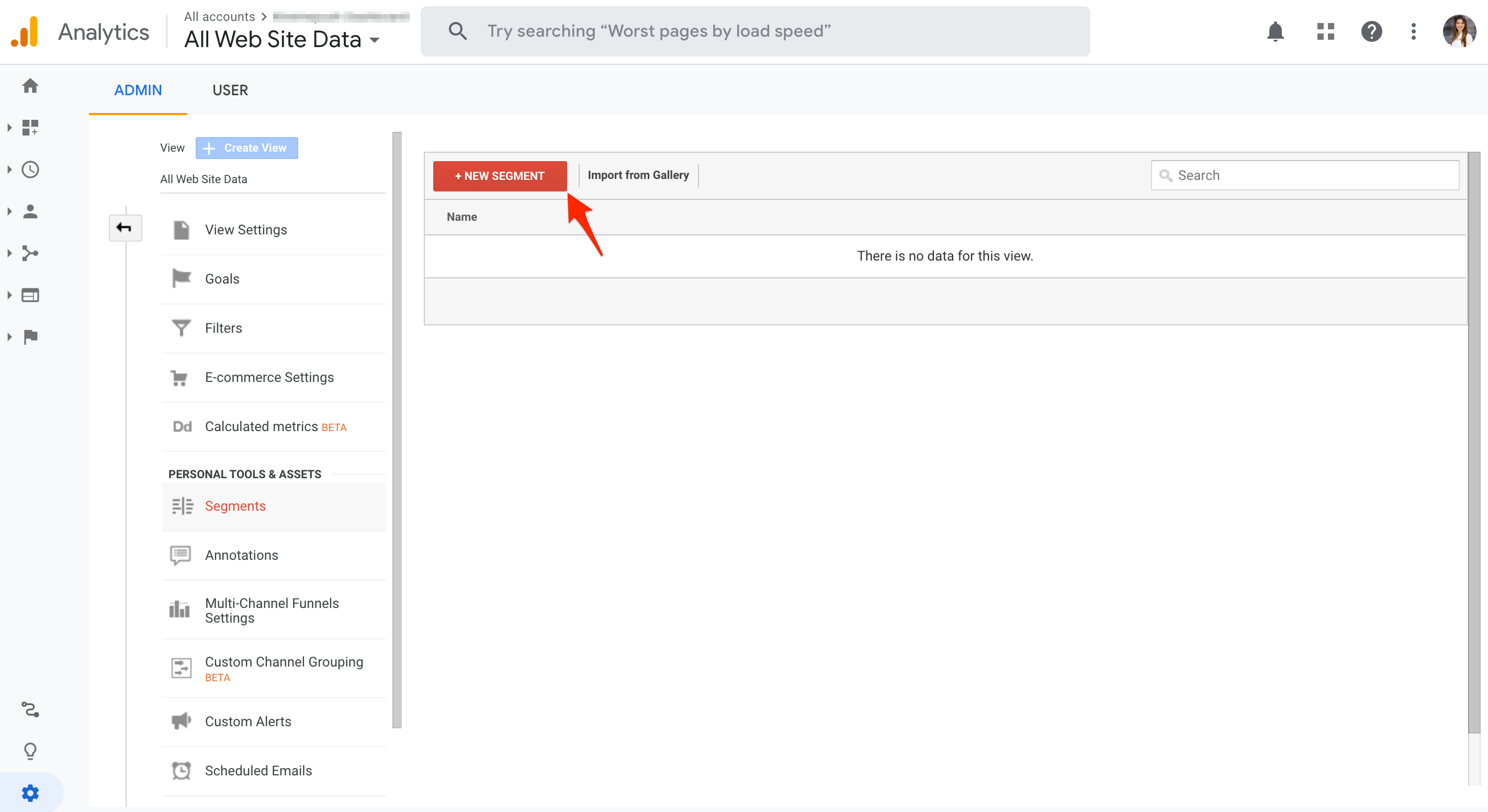Click Import from Gallery
The width and height of the screenshot is (1488, 812).
coord(638,175)
